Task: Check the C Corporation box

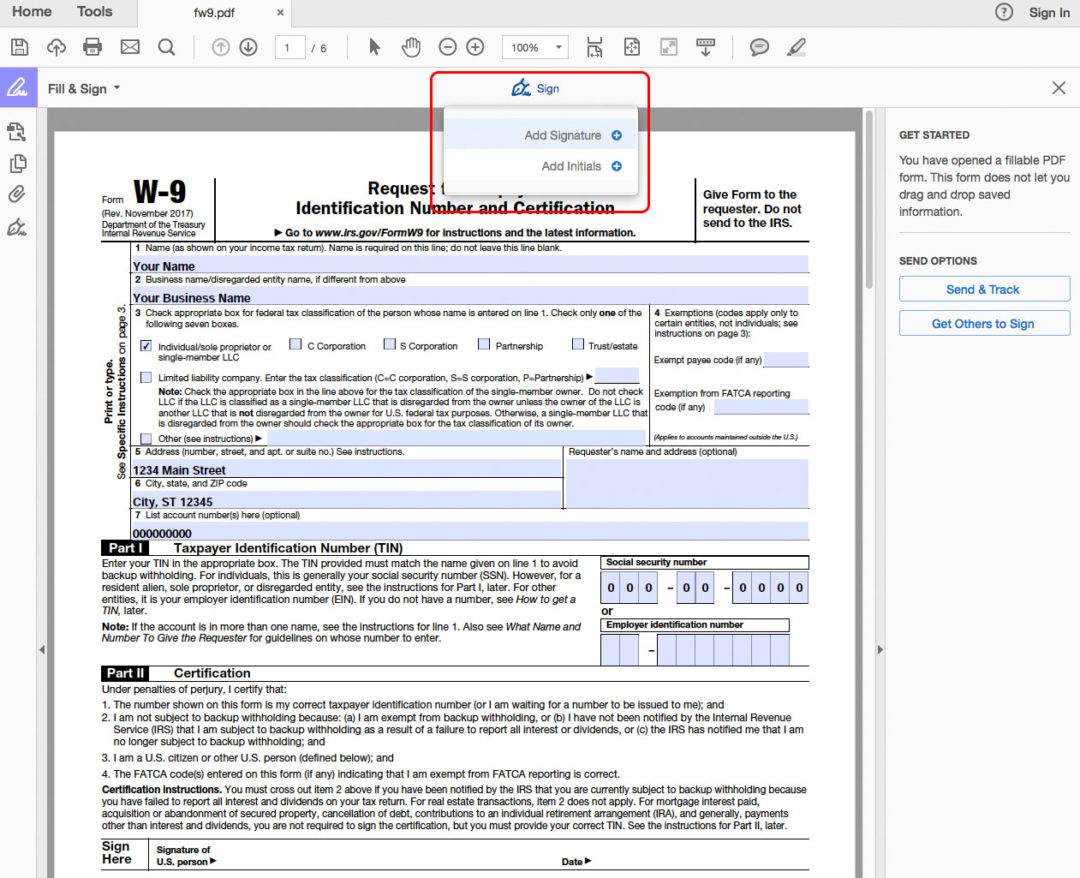Action: tap(295, 344)
